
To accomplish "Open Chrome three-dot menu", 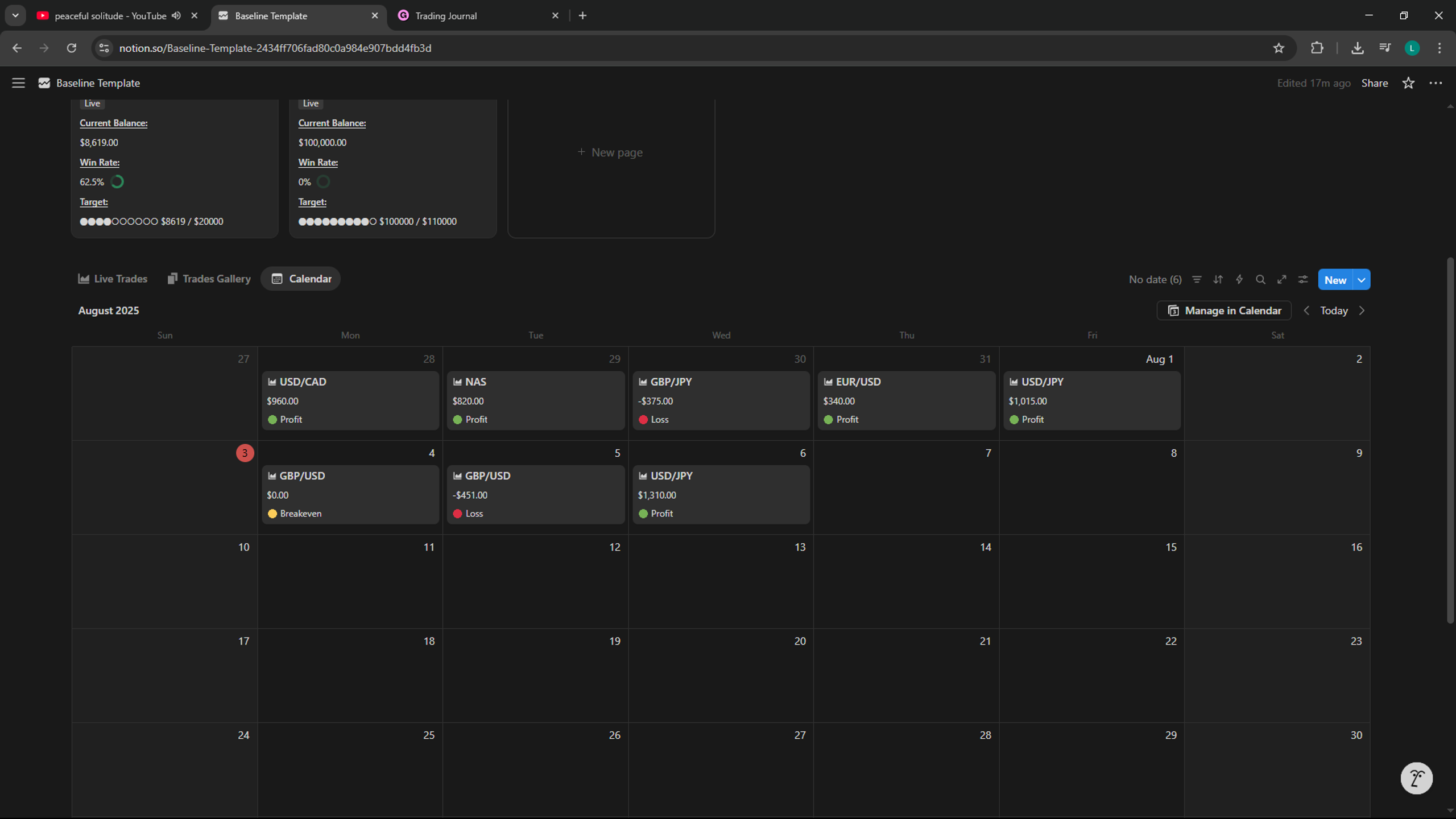I will point(1440,48).
